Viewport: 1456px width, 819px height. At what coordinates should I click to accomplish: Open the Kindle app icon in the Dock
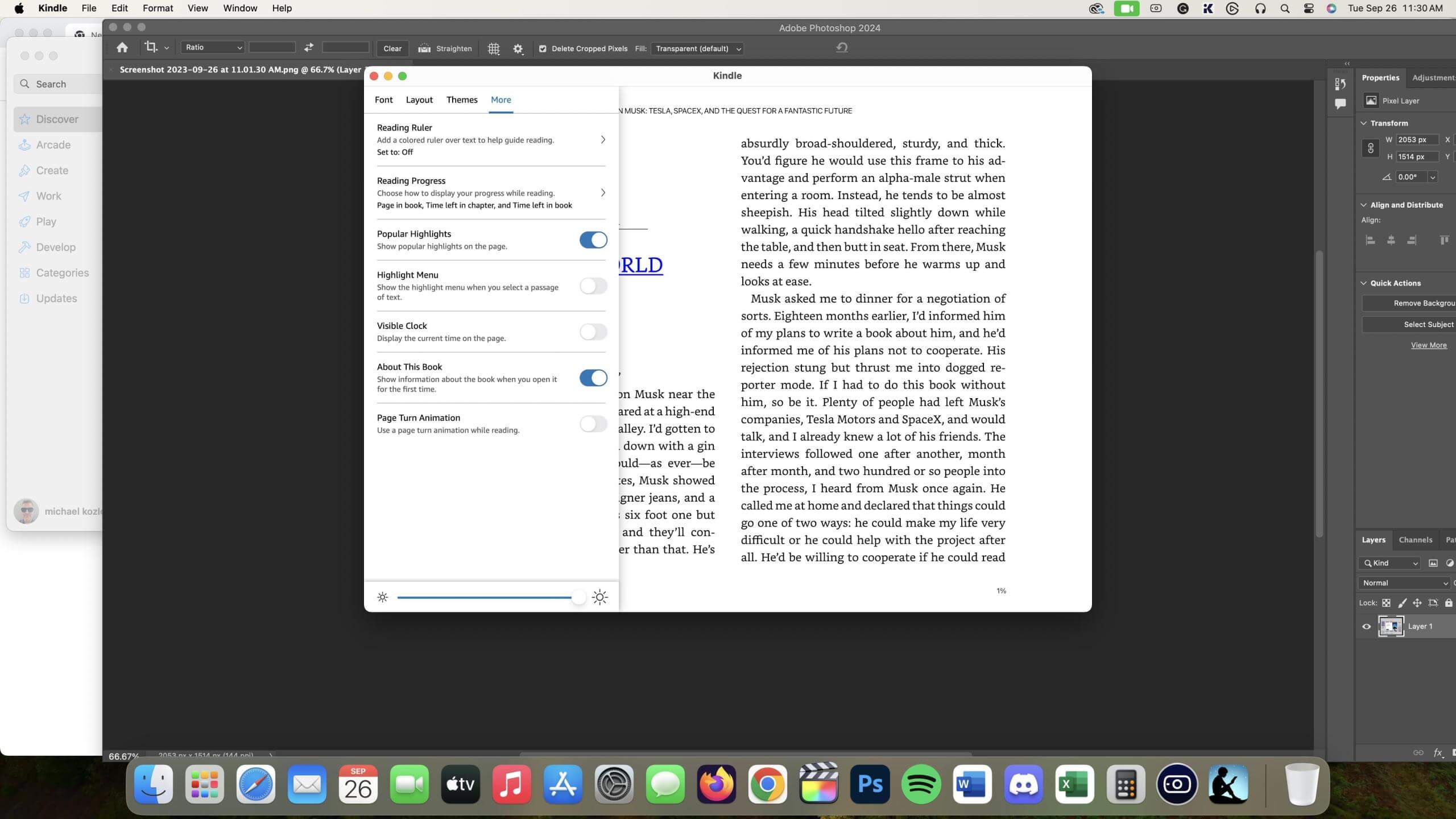pyautogui.click(x=1228, y=784)
